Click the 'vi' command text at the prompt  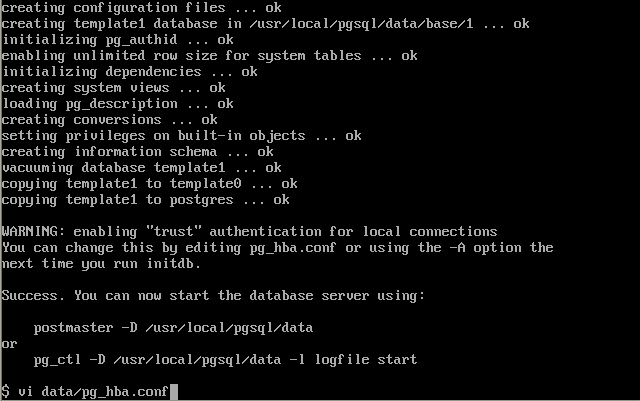point(25,392)
